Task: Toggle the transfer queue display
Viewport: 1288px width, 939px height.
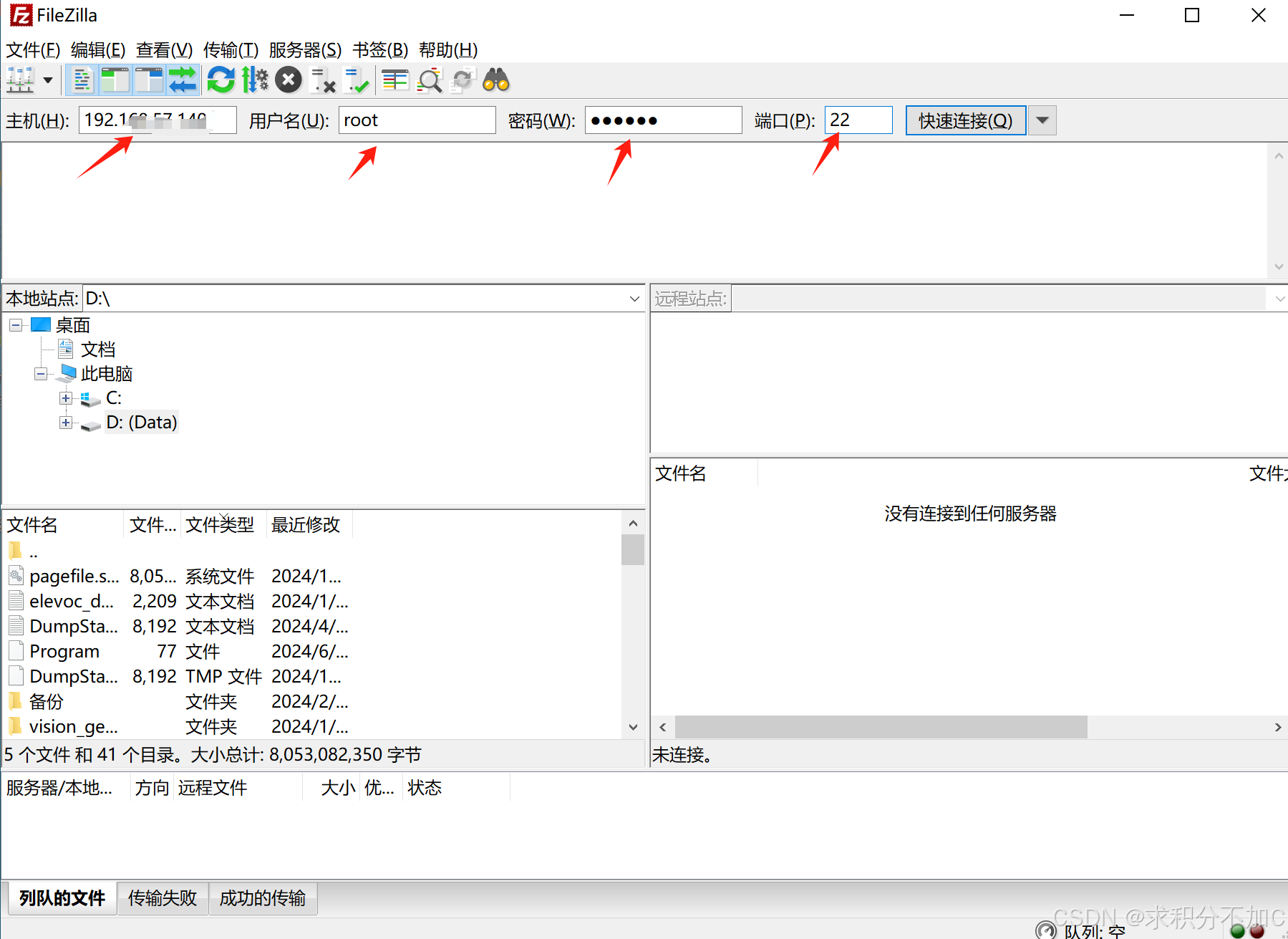Action: pos(183,80)
